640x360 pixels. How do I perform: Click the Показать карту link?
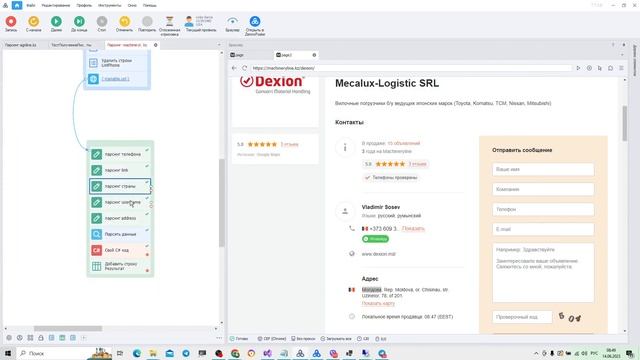(378, 303)
